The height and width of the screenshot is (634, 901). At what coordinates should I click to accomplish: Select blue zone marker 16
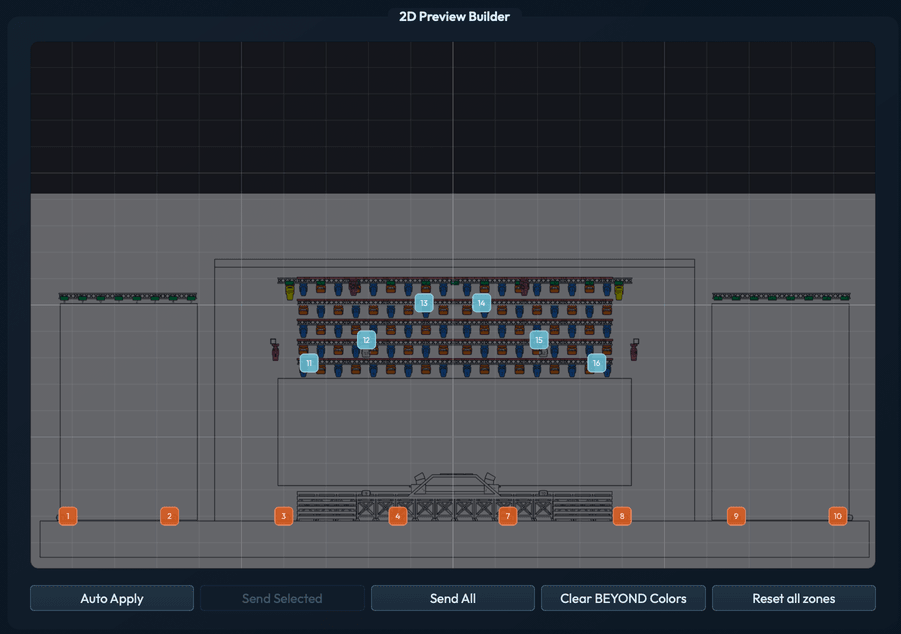[596, 363]
